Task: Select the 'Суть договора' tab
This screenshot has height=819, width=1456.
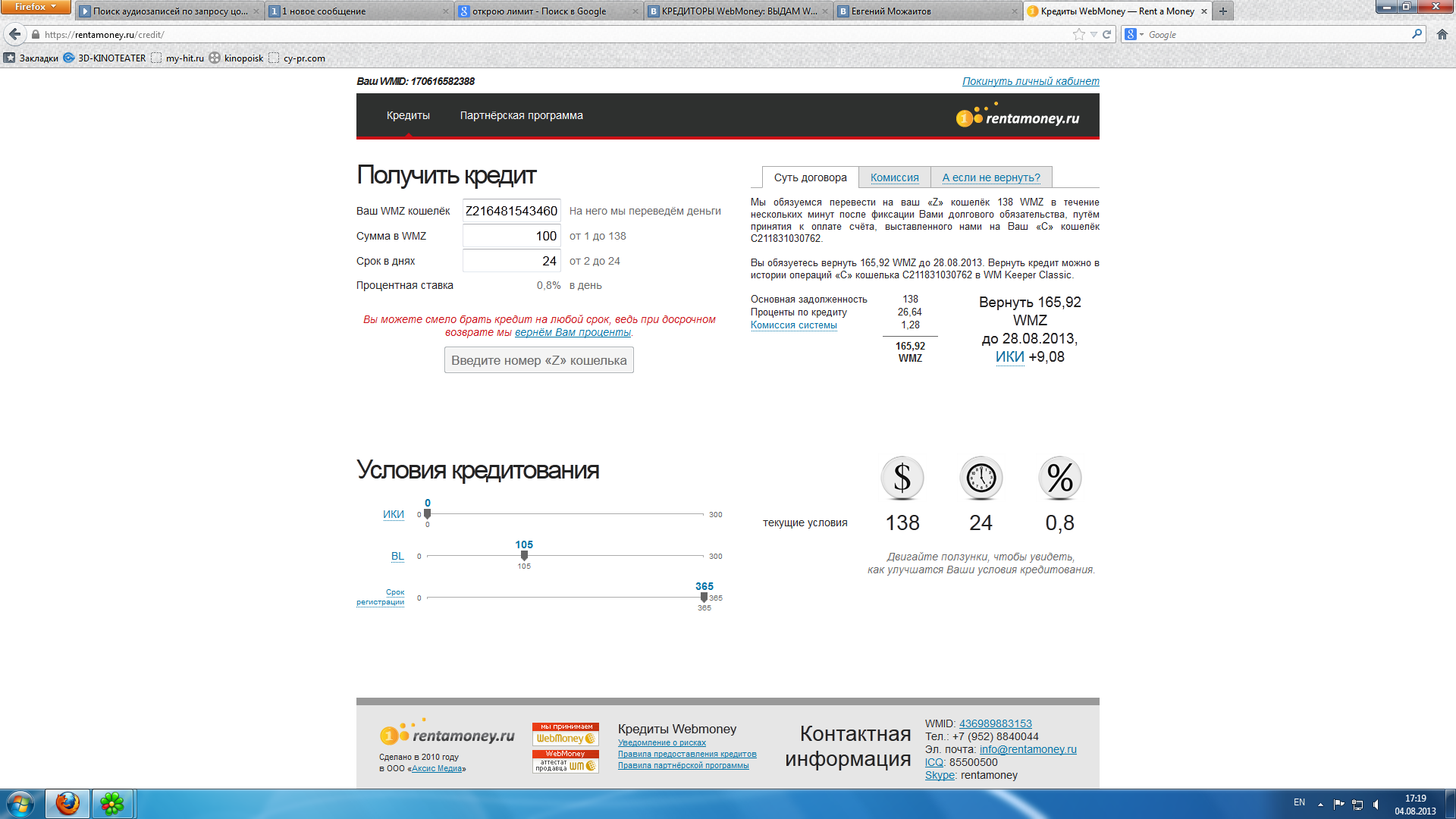Action: pos(810,177)
